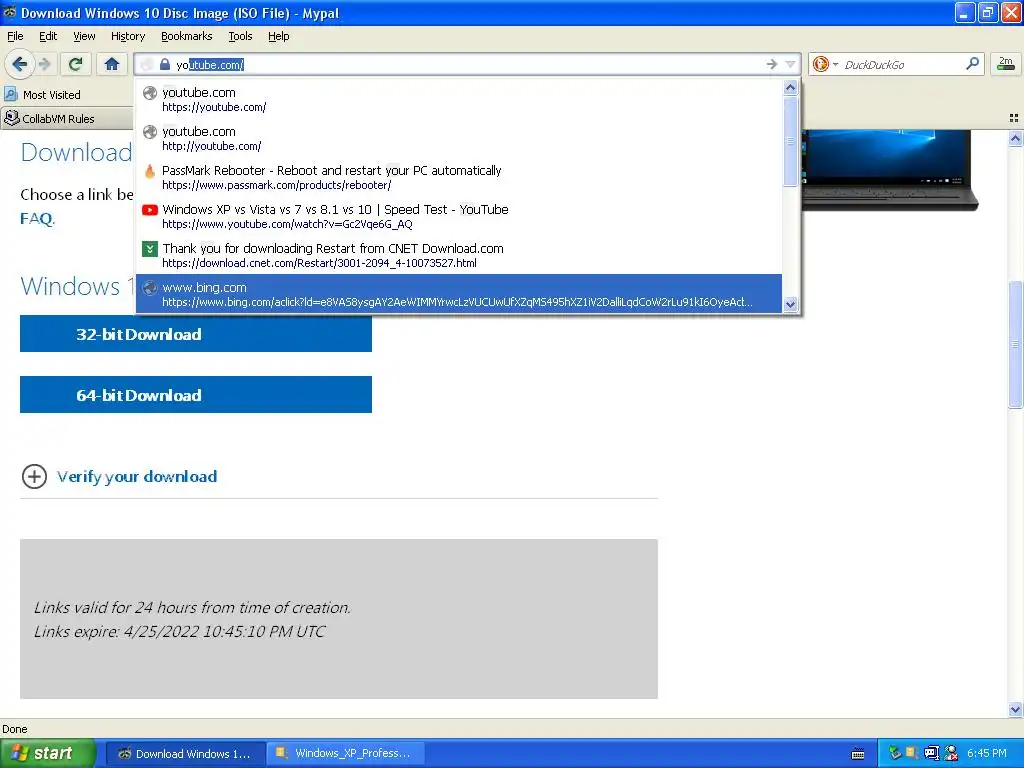Open the History menu
This screenshot has width=1024, height=768.
pos(127,36)
